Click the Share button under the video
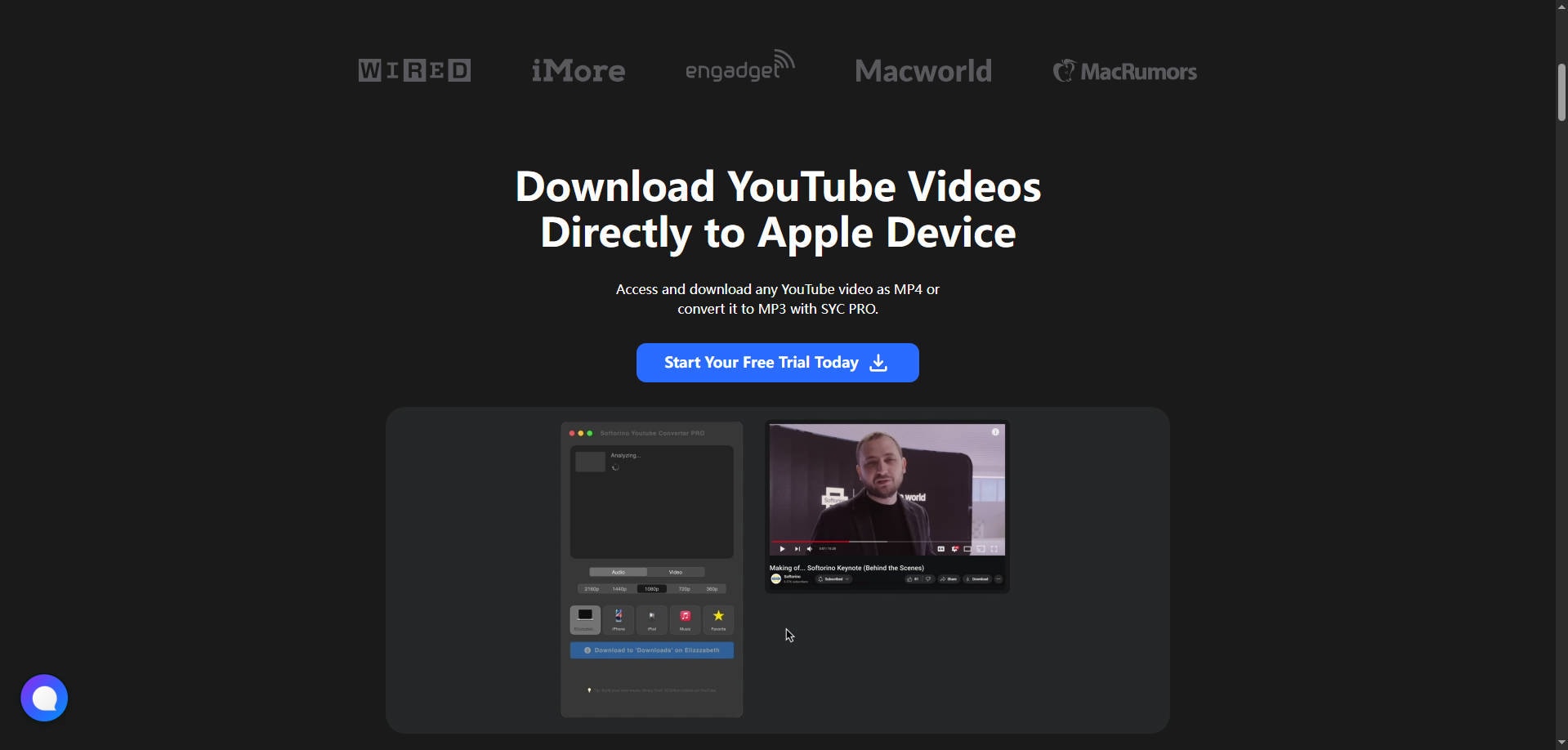The height and width of the screenshot is (750, 1568). (x=949, y=579)
